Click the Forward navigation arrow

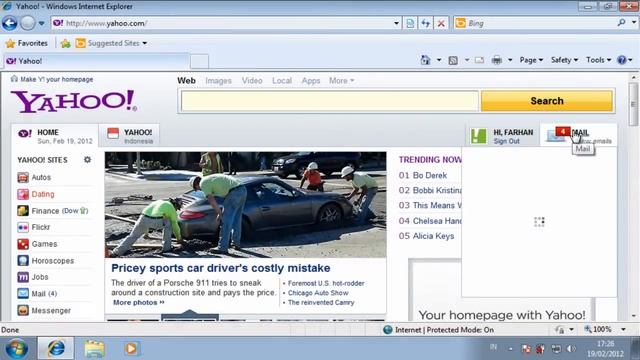pos(28,23)
